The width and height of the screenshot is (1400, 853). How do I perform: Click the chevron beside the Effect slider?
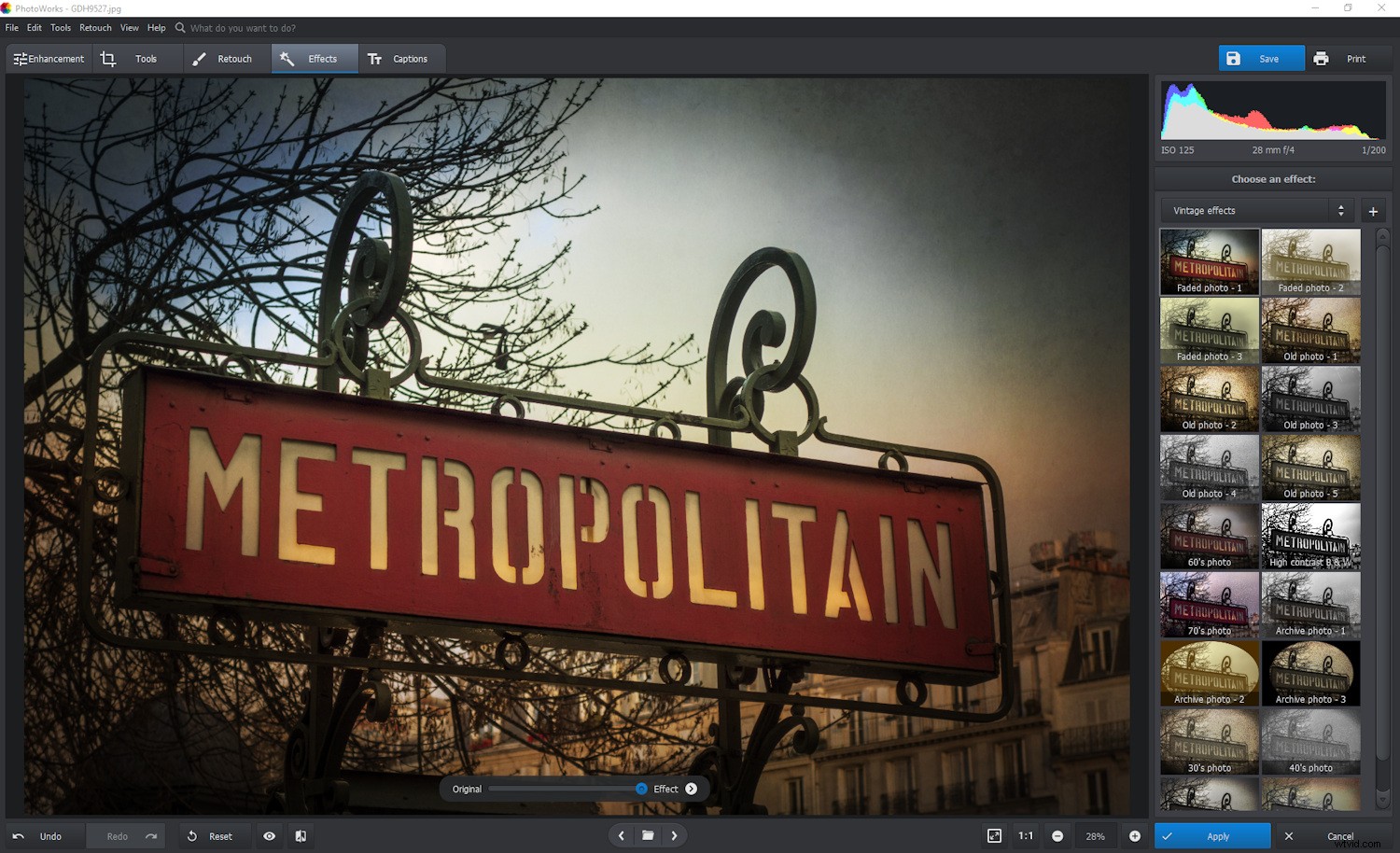pos(691,789)
